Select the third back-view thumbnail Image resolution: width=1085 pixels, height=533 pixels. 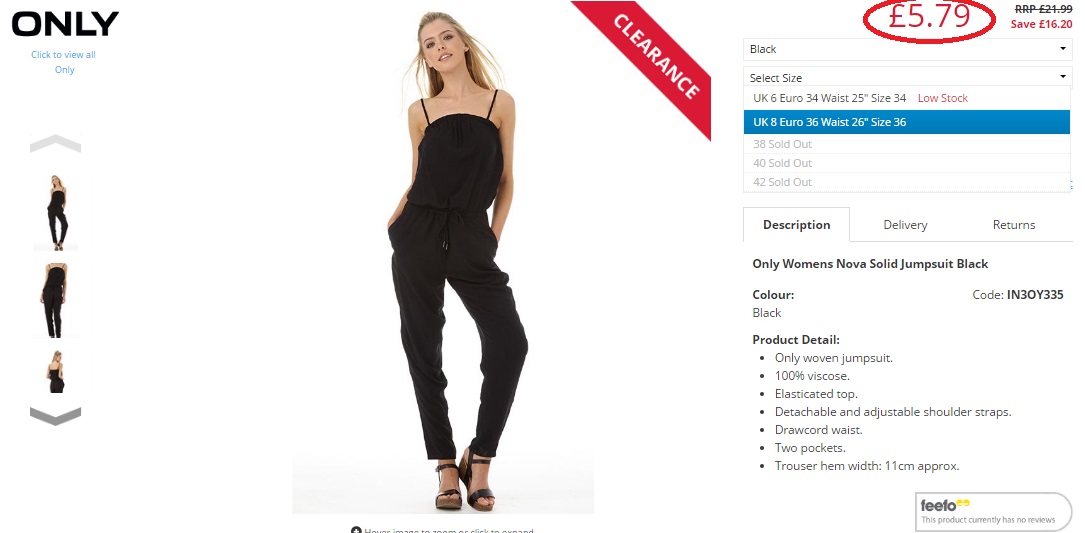pos(56,371)
